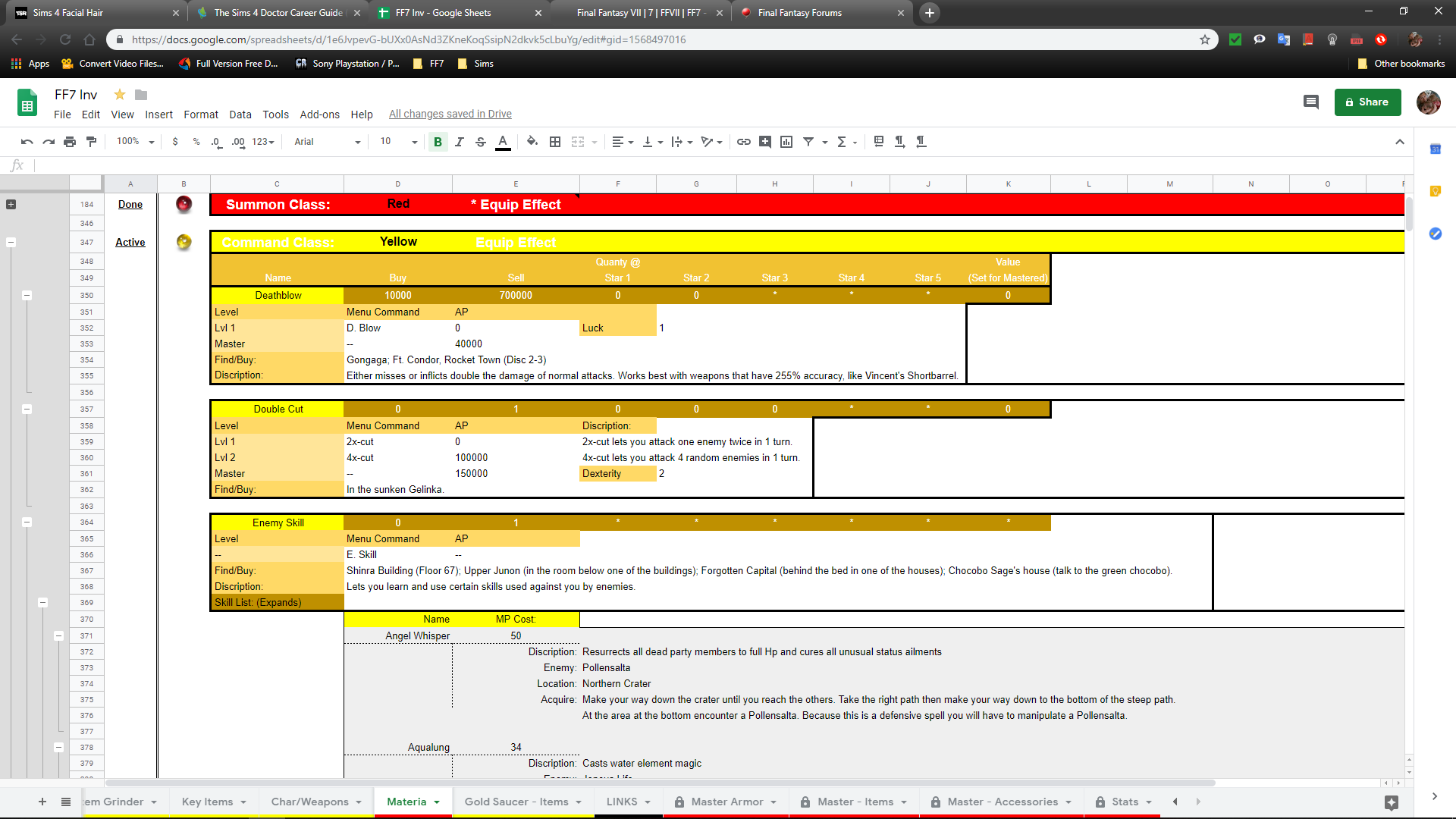
Task: Click the Undo icon in toolbar
Action: 27,142
